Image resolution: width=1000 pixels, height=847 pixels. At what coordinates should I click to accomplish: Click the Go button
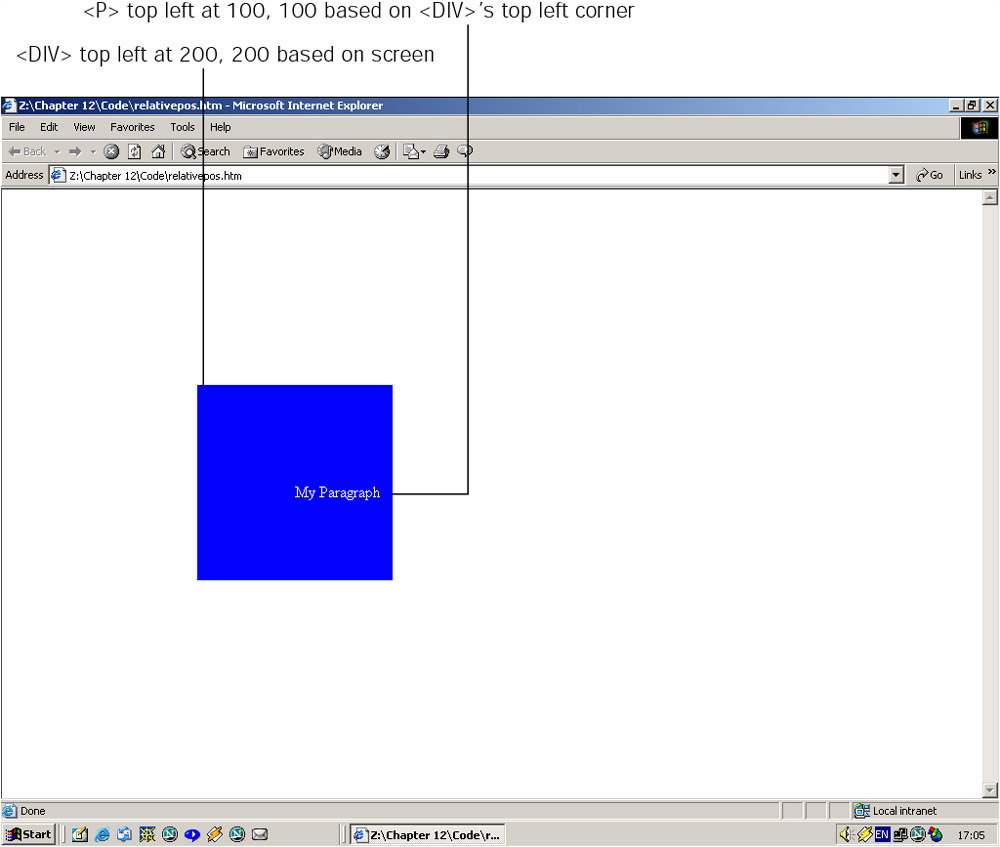[x=929, y=175]
